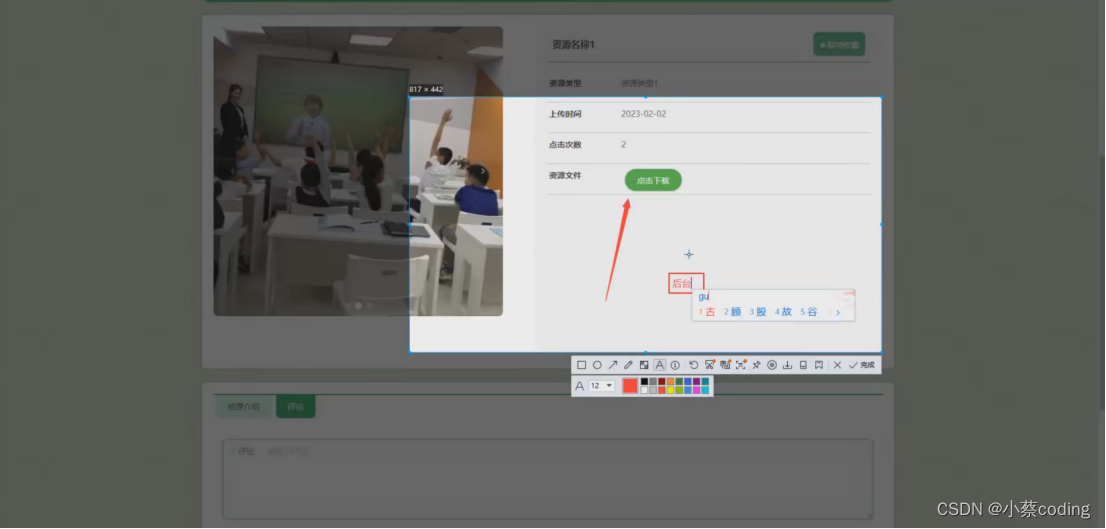Click the 资源名称1 title text
The width and height of the screenshot is (1106, 529).
tap(573, 44)
